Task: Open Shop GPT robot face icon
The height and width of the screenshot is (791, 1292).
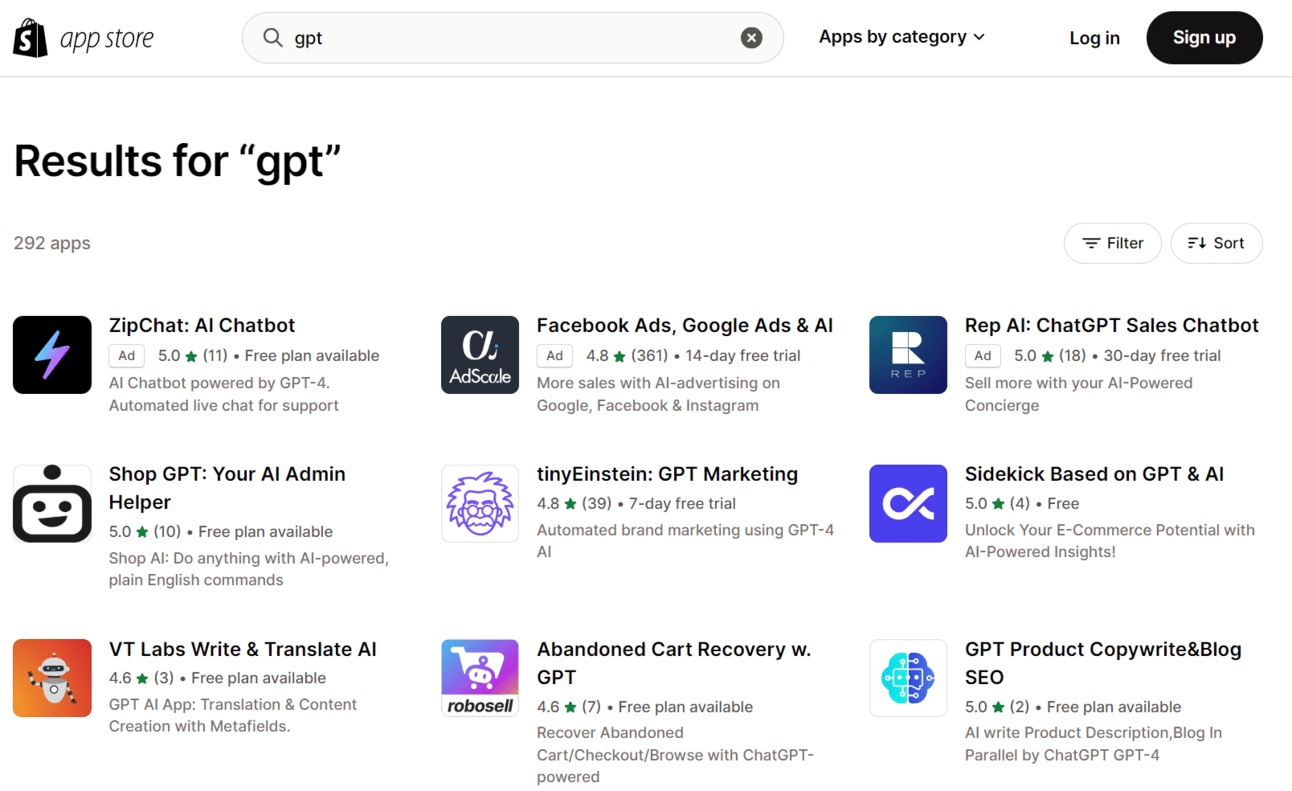Action: point(52,504)
